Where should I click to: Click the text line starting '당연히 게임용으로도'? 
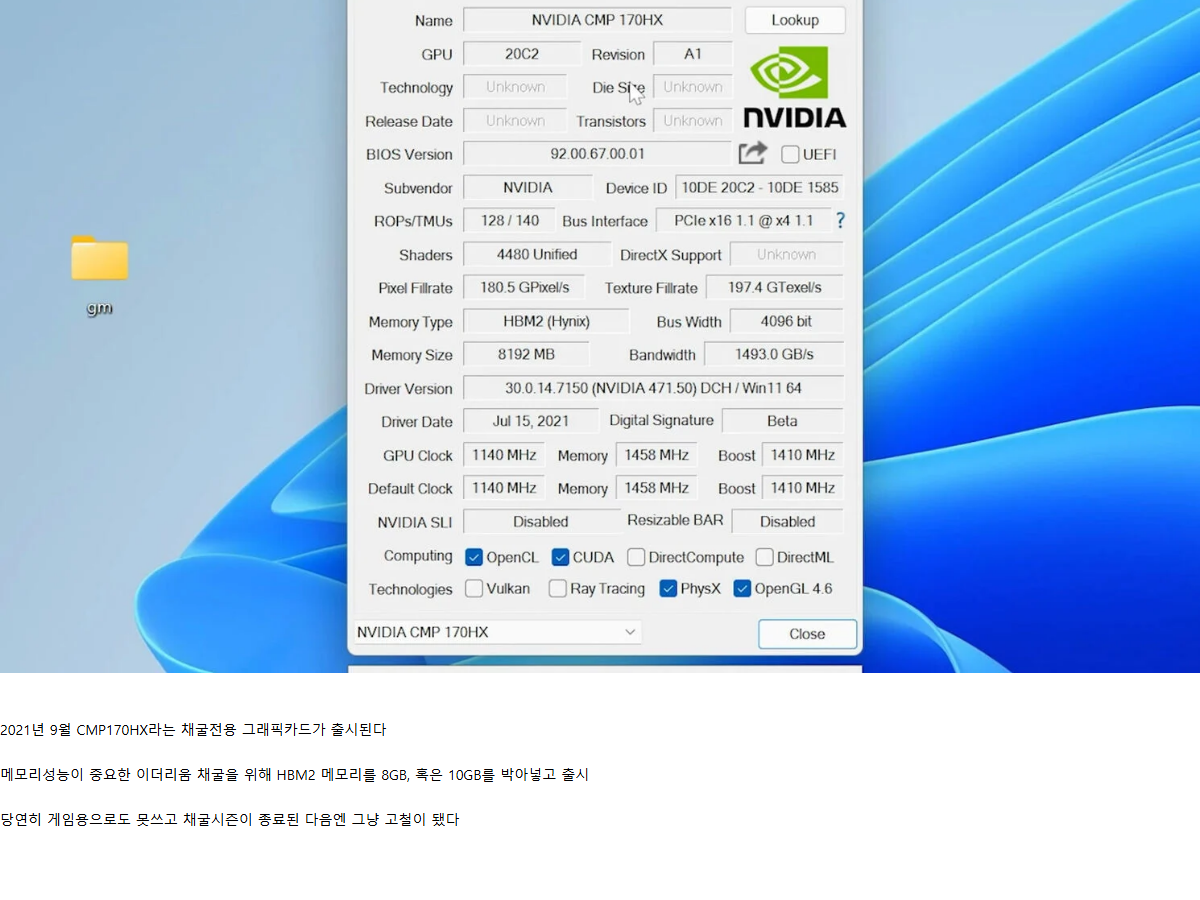click(230, 820)
